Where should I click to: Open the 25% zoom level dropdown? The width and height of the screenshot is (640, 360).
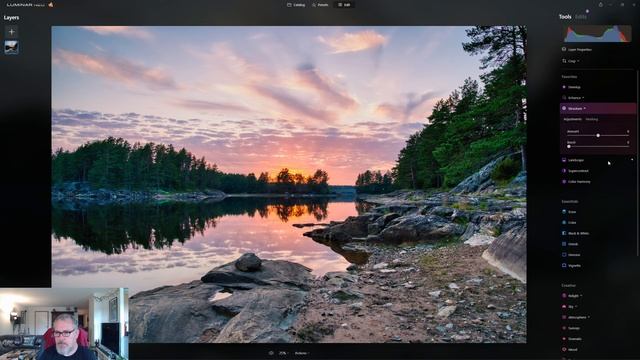pos(283,353)
